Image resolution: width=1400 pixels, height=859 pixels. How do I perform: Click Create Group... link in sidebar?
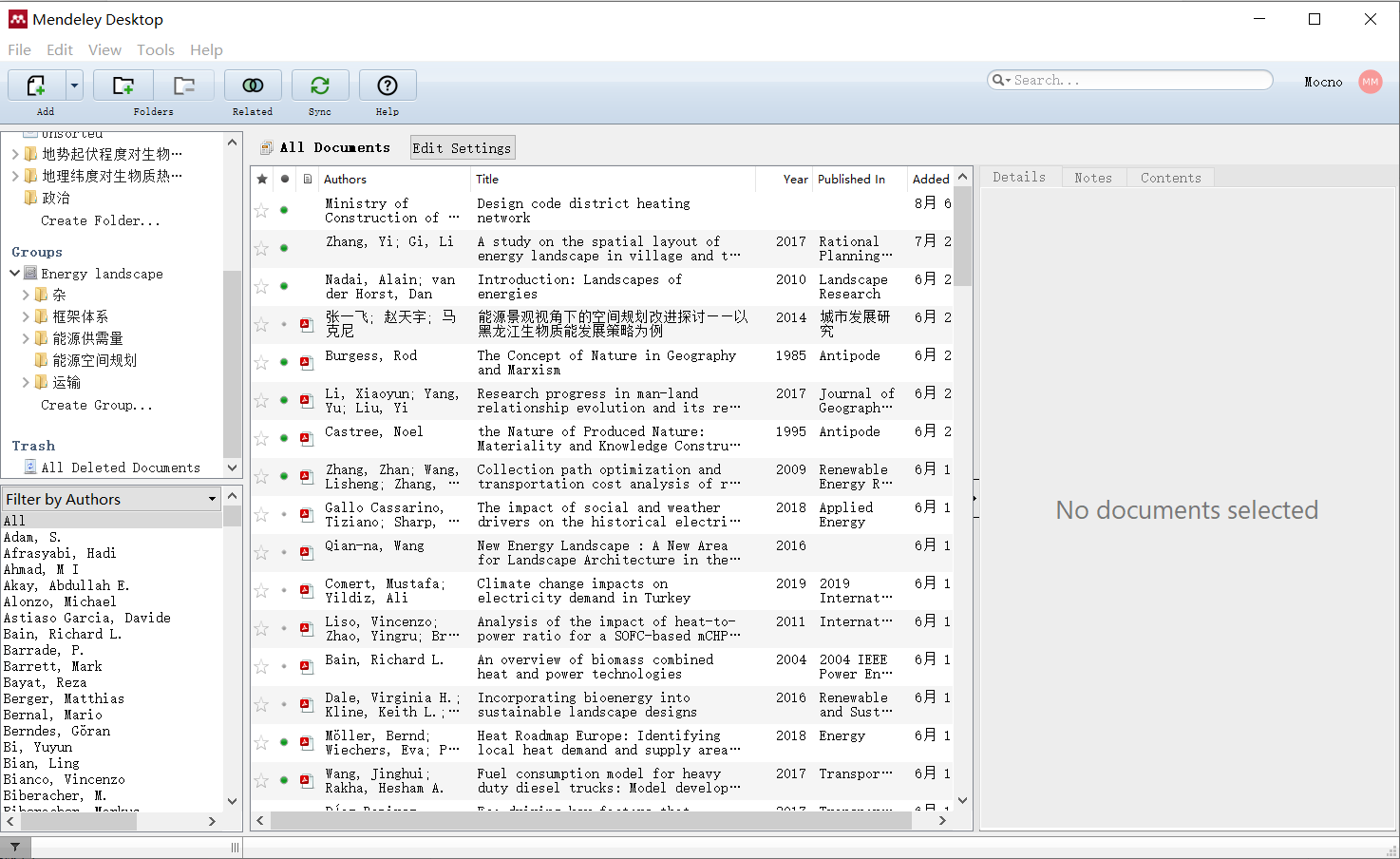coord(97,405)
